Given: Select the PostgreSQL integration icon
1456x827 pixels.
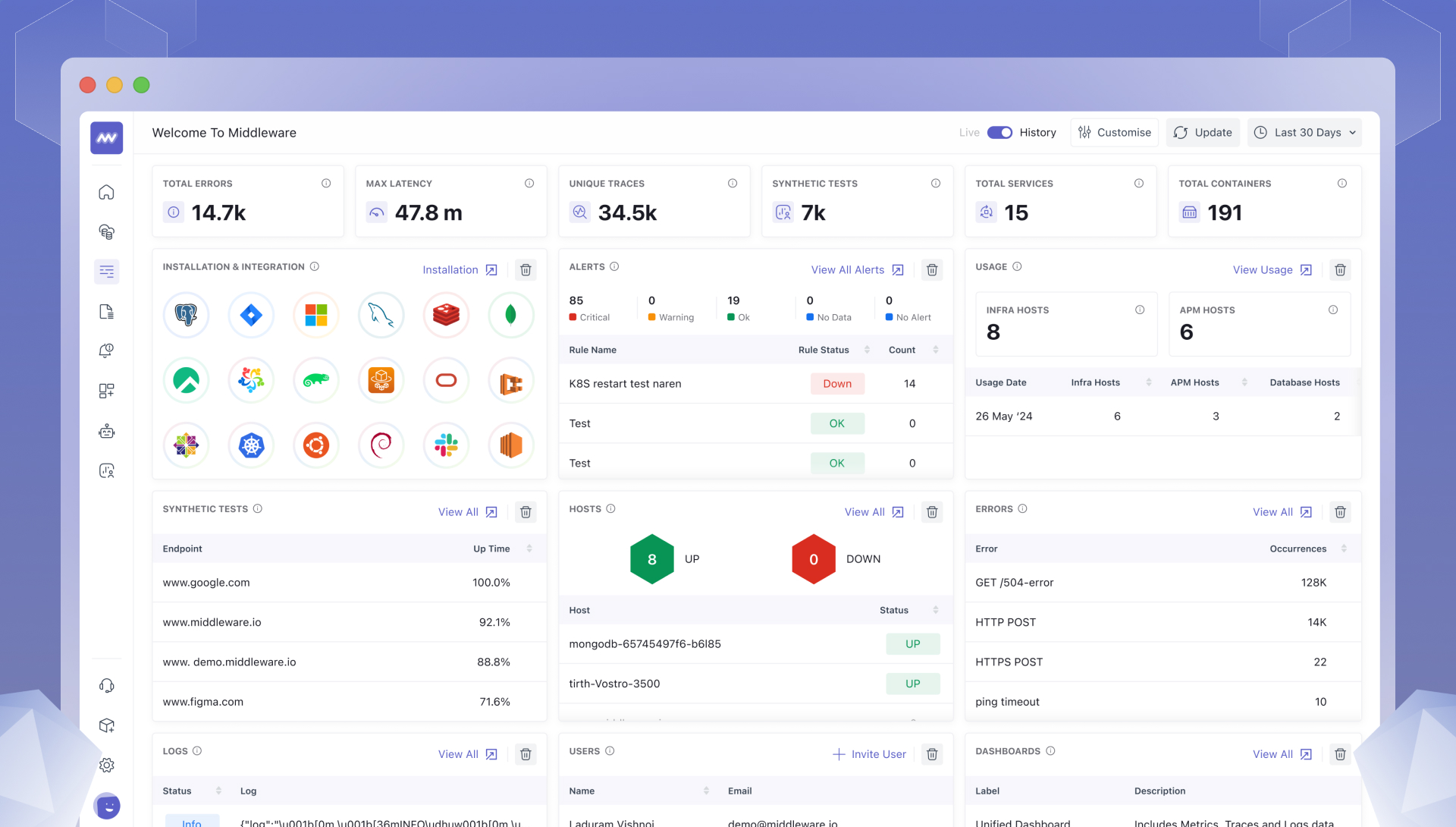Looking at the screenshot, I should click(x=186, y=315).
